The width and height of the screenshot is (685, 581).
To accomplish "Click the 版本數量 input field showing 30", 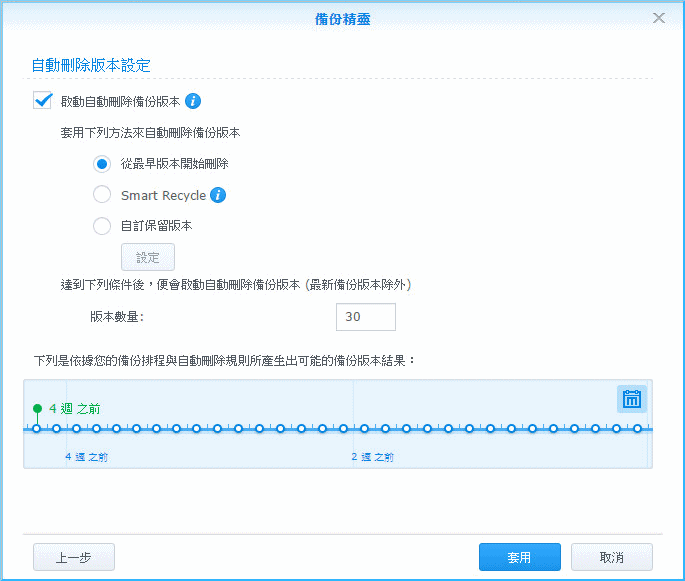I will point(365,317).
